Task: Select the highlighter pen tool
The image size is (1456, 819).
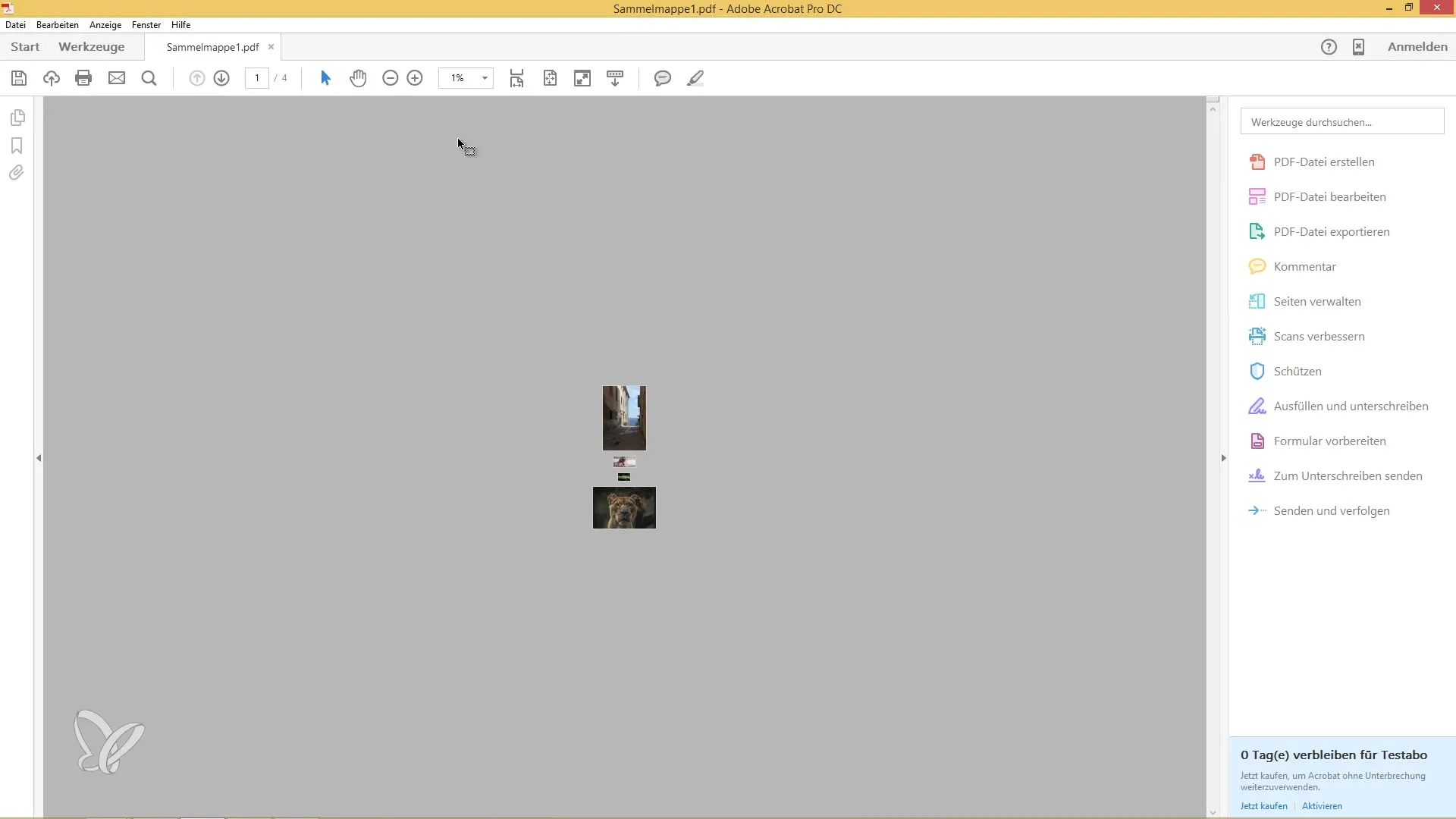Action: (x=695, y=78)
